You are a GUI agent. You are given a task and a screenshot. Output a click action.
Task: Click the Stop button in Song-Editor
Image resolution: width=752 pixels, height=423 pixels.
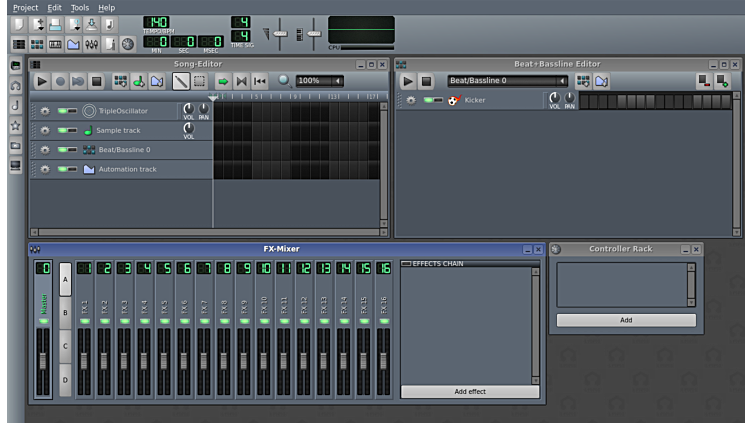pos(97,81)
